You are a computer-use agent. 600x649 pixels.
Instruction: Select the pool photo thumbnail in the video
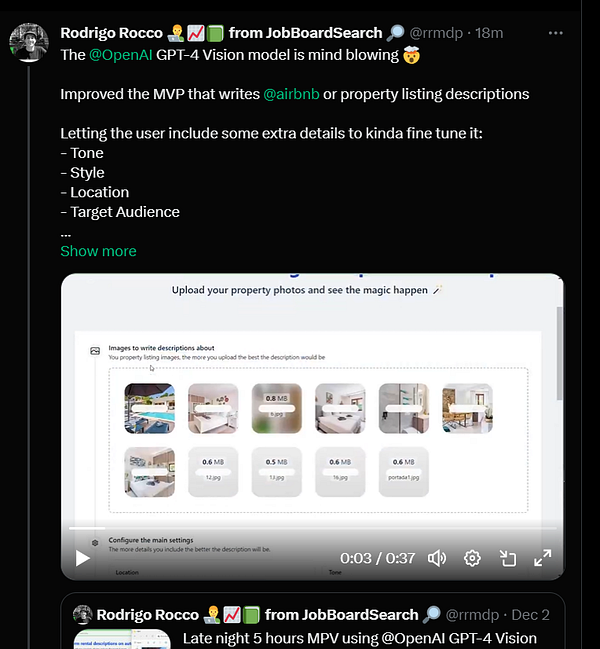coord(149,408)
